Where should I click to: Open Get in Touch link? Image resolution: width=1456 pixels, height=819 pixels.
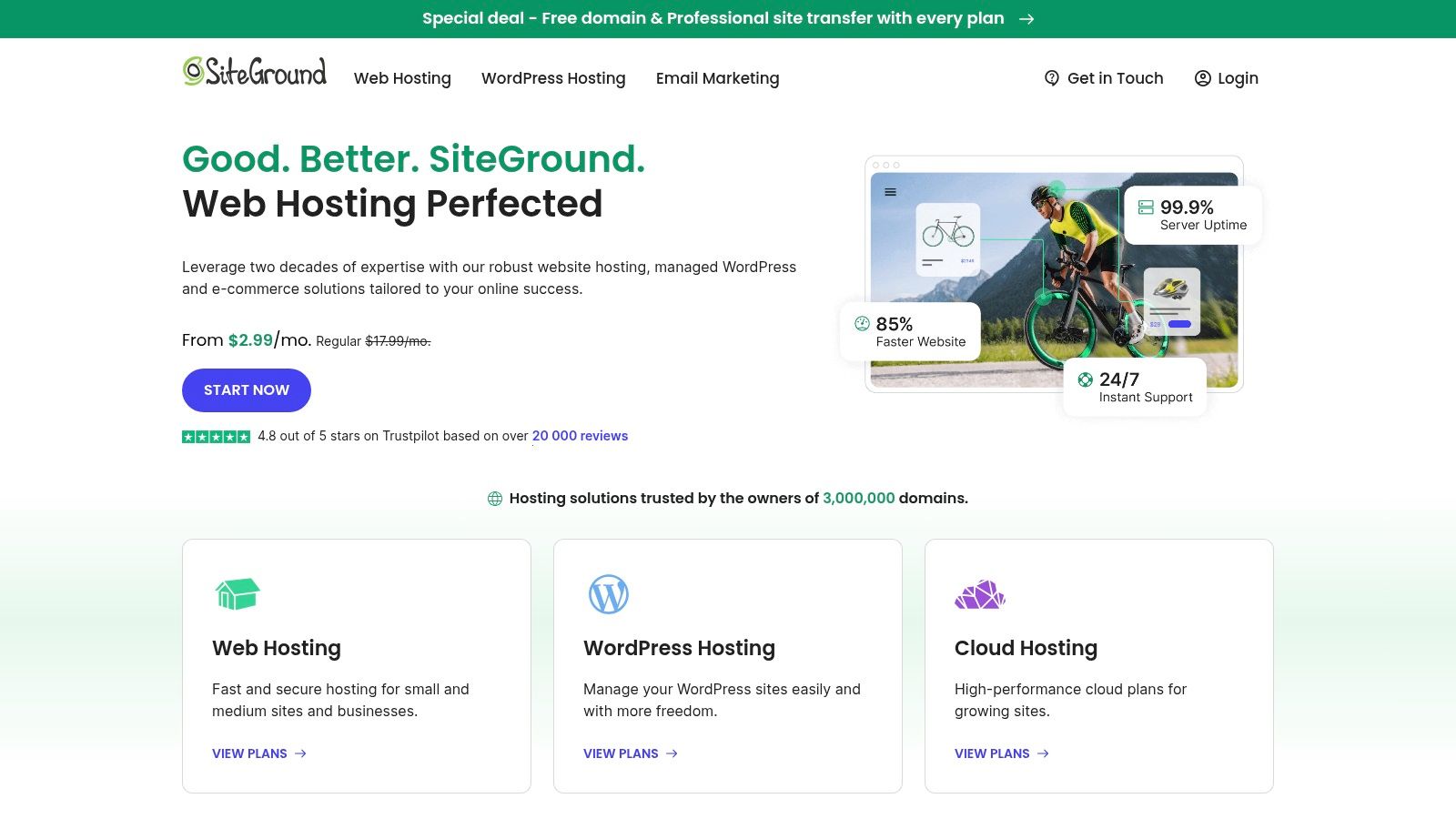[1104, 78]
